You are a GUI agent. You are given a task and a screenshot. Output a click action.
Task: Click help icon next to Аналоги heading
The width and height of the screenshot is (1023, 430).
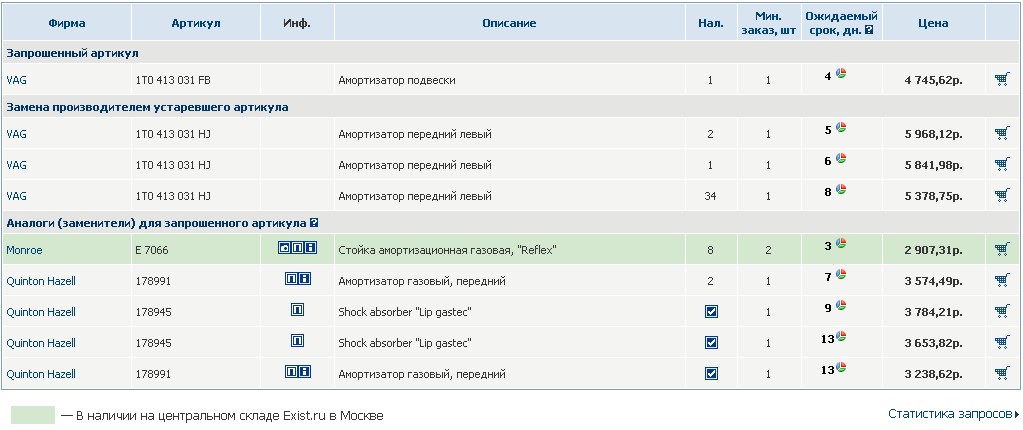(314, 223)
